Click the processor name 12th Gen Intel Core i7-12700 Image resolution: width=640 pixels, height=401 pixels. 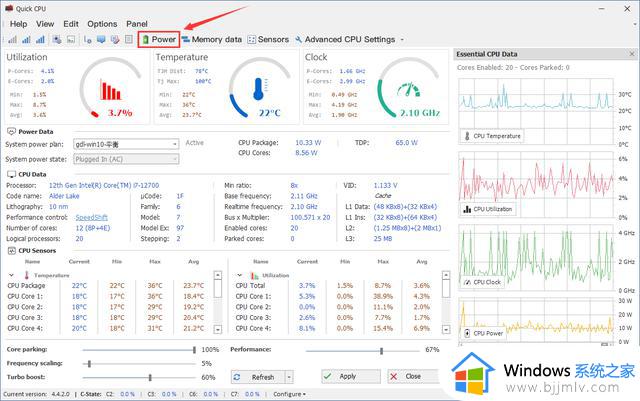104,185
